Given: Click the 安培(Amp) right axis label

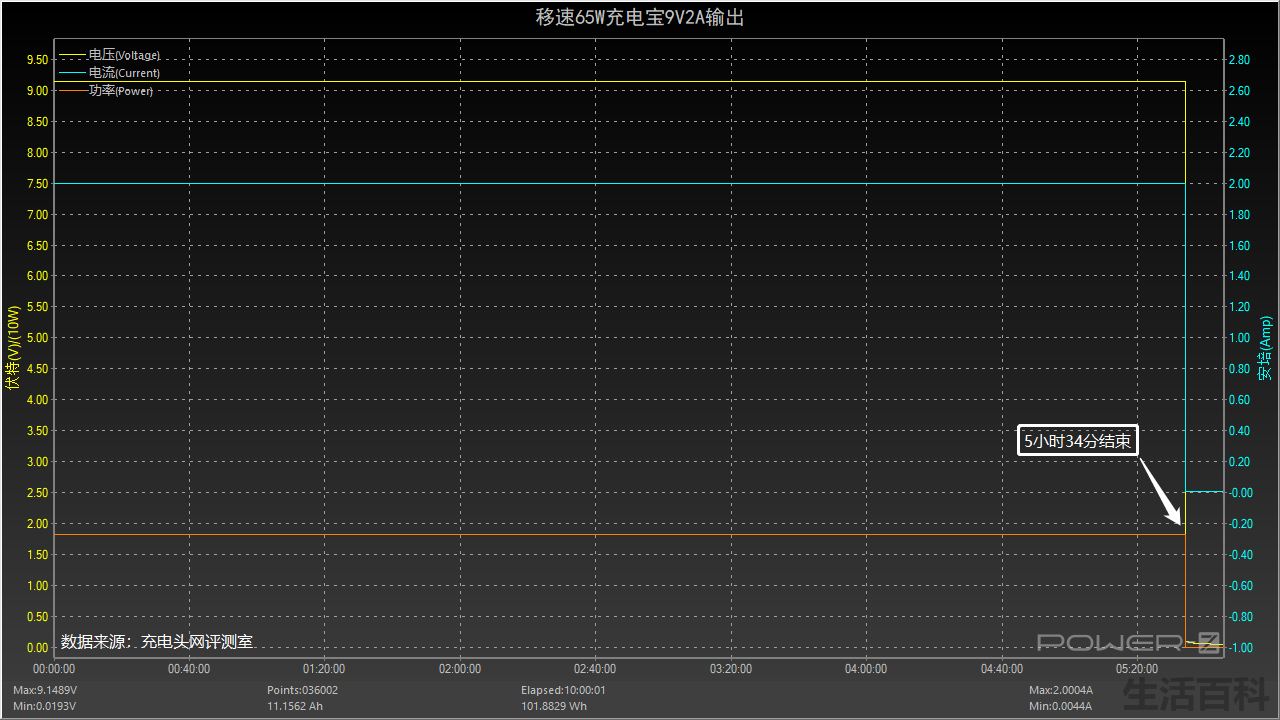Looking at the screenshot, I should coord(1266,348).
